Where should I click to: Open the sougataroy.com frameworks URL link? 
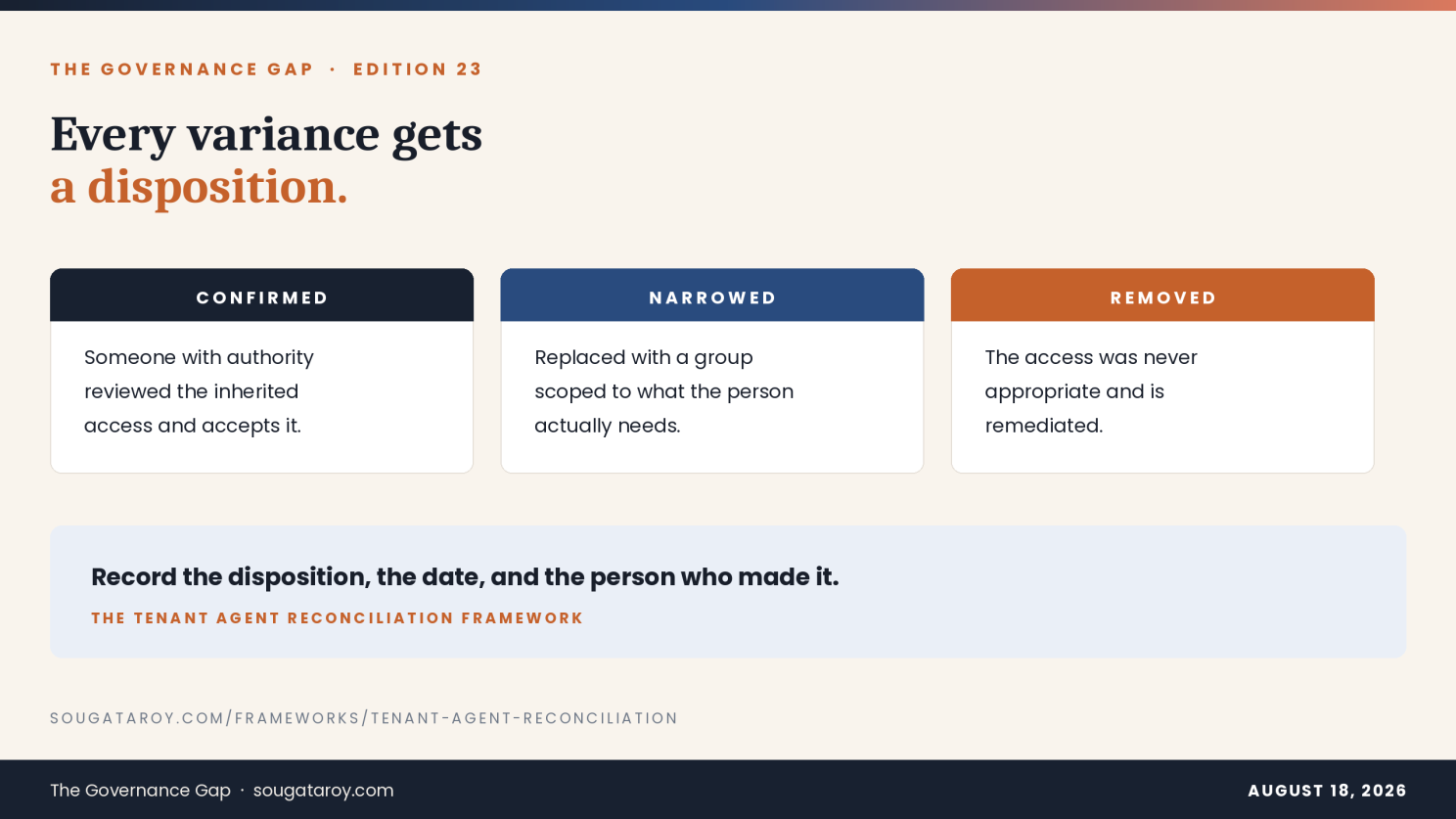[x=364, y=718]
